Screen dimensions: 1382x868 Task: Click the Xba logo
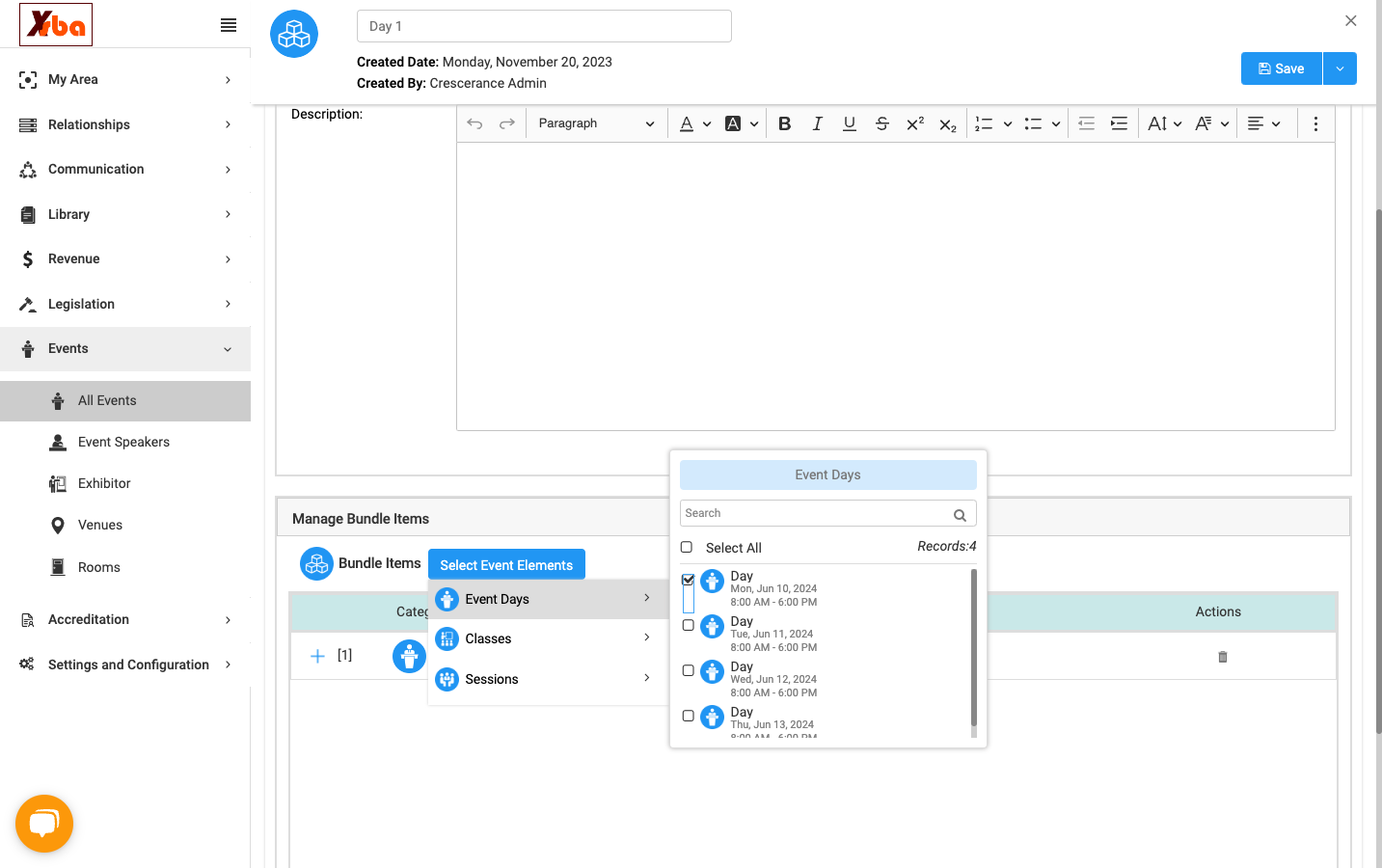(56, 24)
